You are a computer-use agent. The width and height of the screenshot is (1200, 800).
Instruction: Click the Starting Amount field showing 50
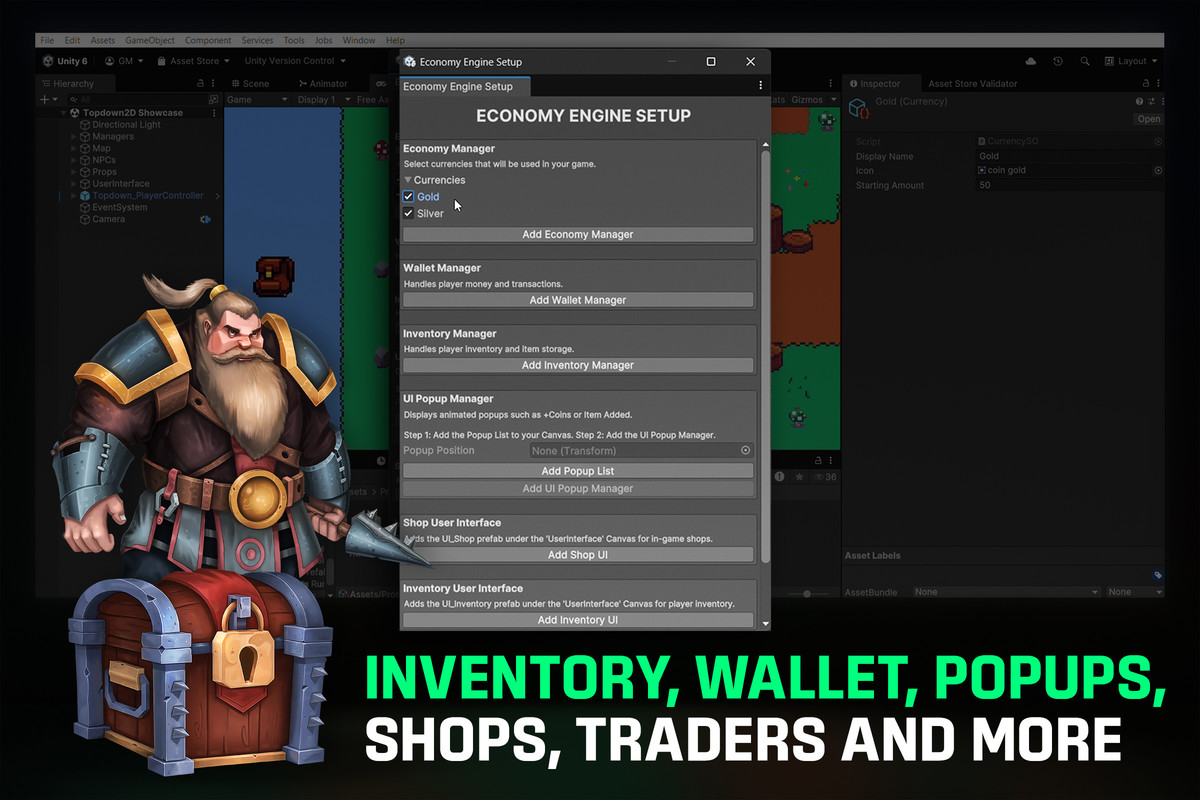(1069, 186)
